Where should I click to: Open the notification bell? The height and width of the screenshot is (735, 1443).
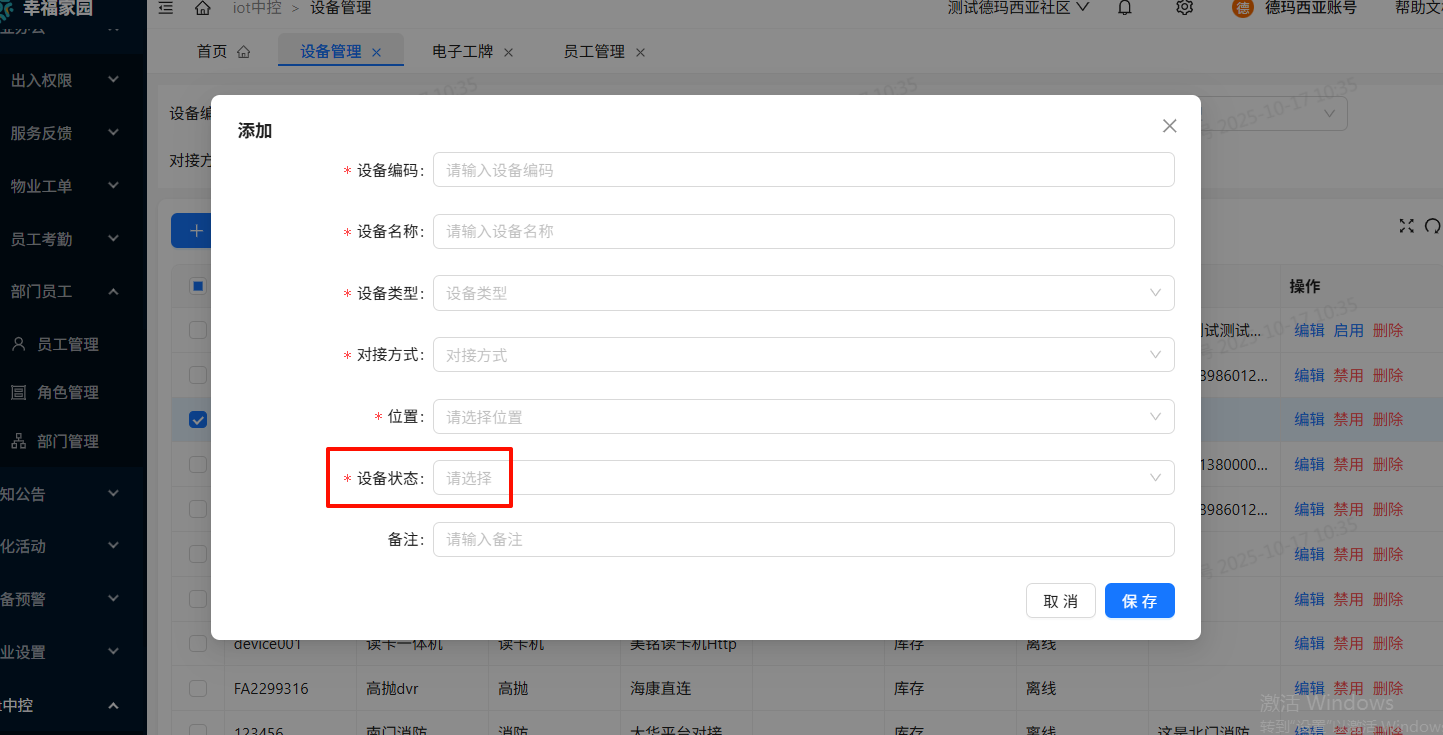1124,8
